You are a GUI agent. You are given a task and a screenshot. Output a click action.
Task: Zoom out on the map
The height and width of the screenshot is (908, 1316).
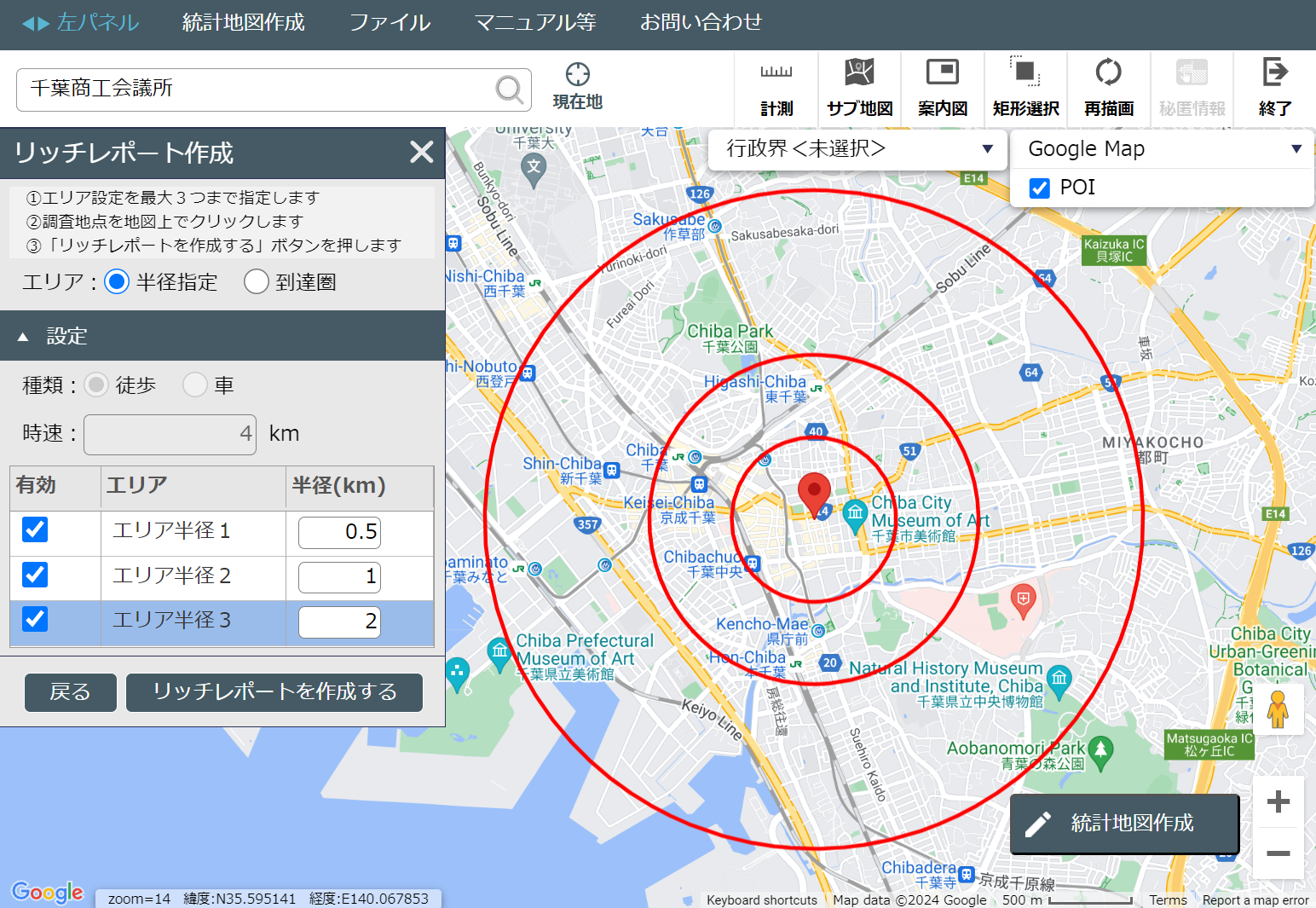point(1278,853)
